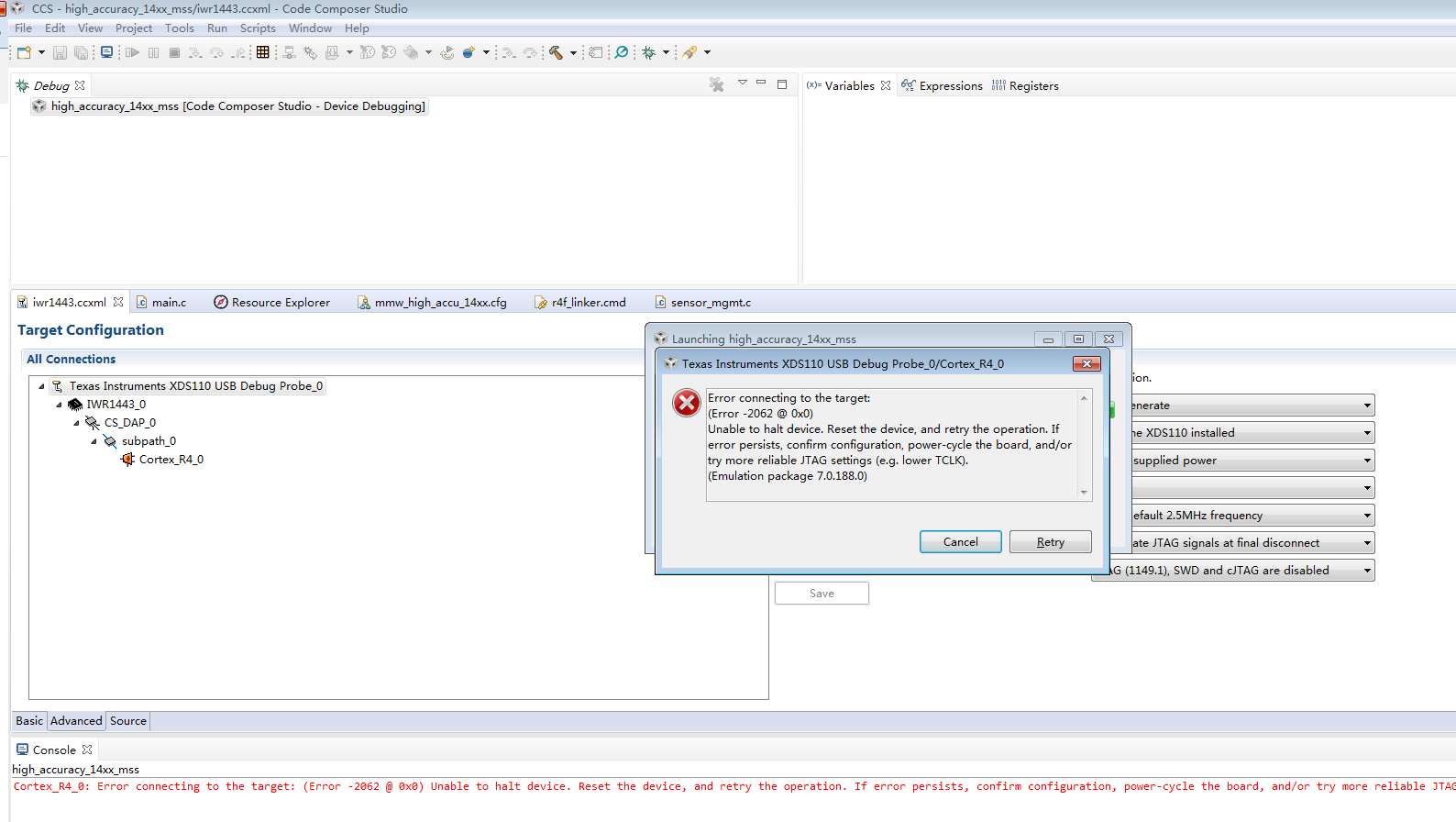
Task: Open the 'XDS110 installed' dropdown
Action: [1367, 433]
